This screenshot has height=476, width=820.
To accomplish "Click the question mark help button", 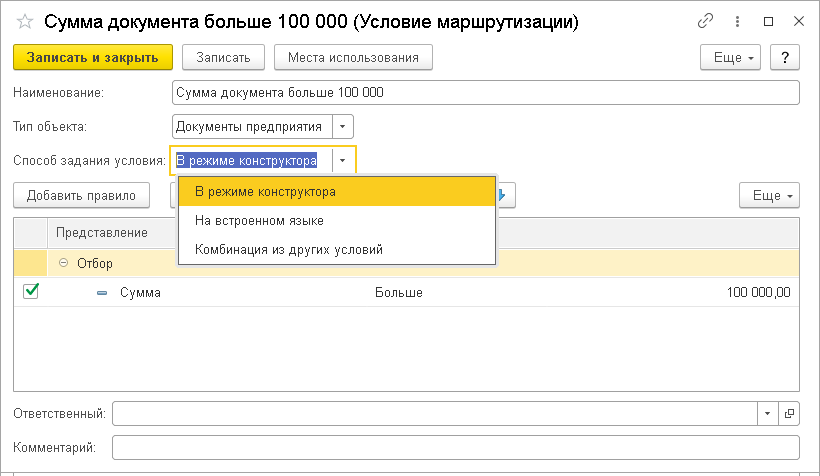I will [786, 58].
